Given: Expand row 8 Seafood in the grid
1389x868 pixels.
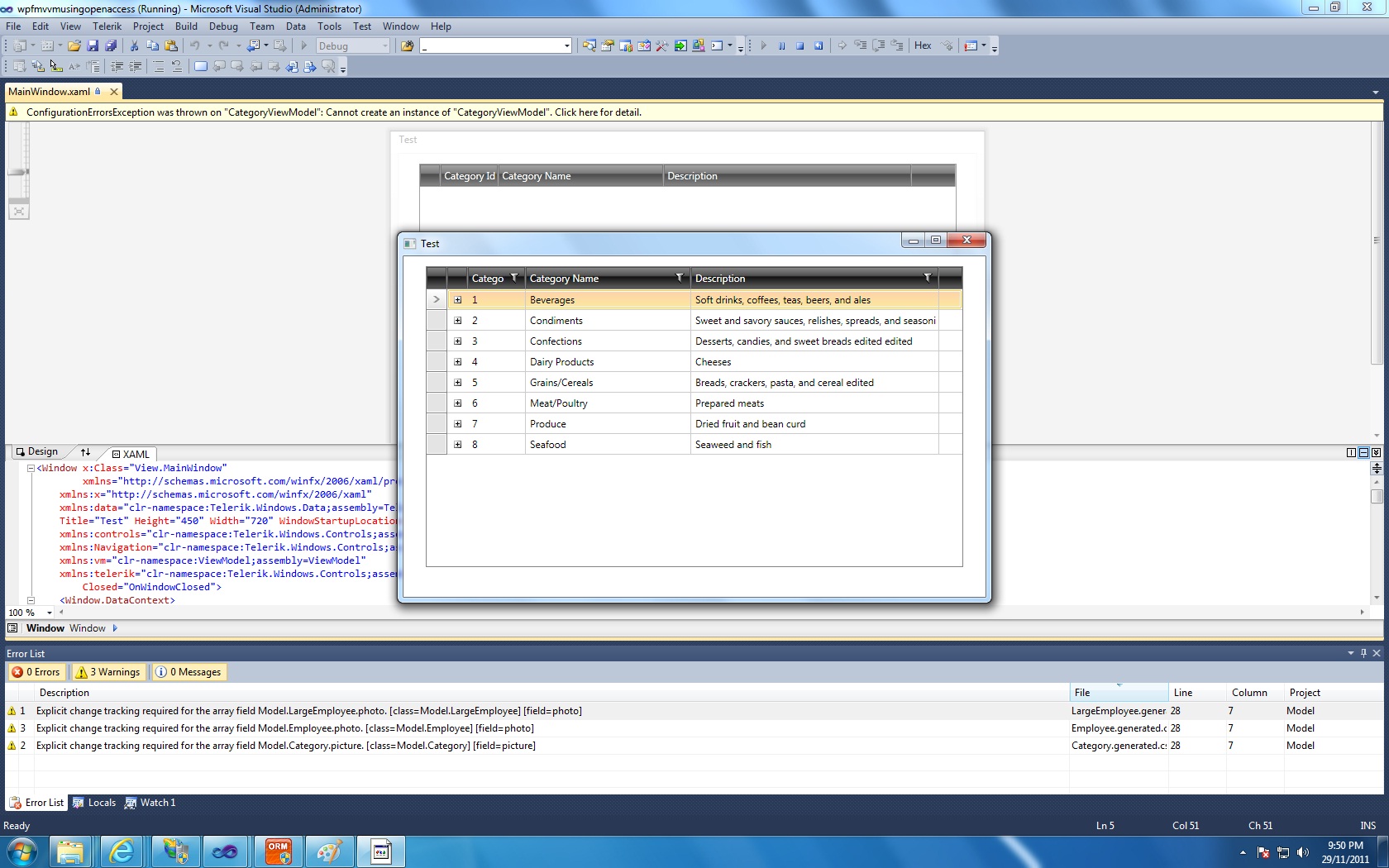Looking at the screenshot, I should pyautogui.click(x=458, y=445).
